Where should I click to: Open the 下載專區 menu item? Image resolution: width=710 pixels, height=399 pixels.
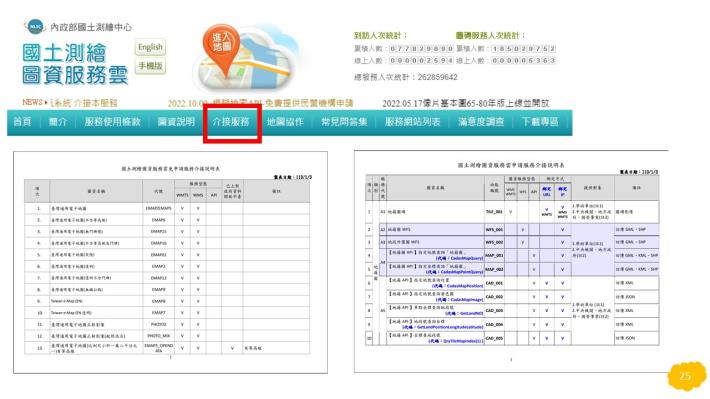540,122
